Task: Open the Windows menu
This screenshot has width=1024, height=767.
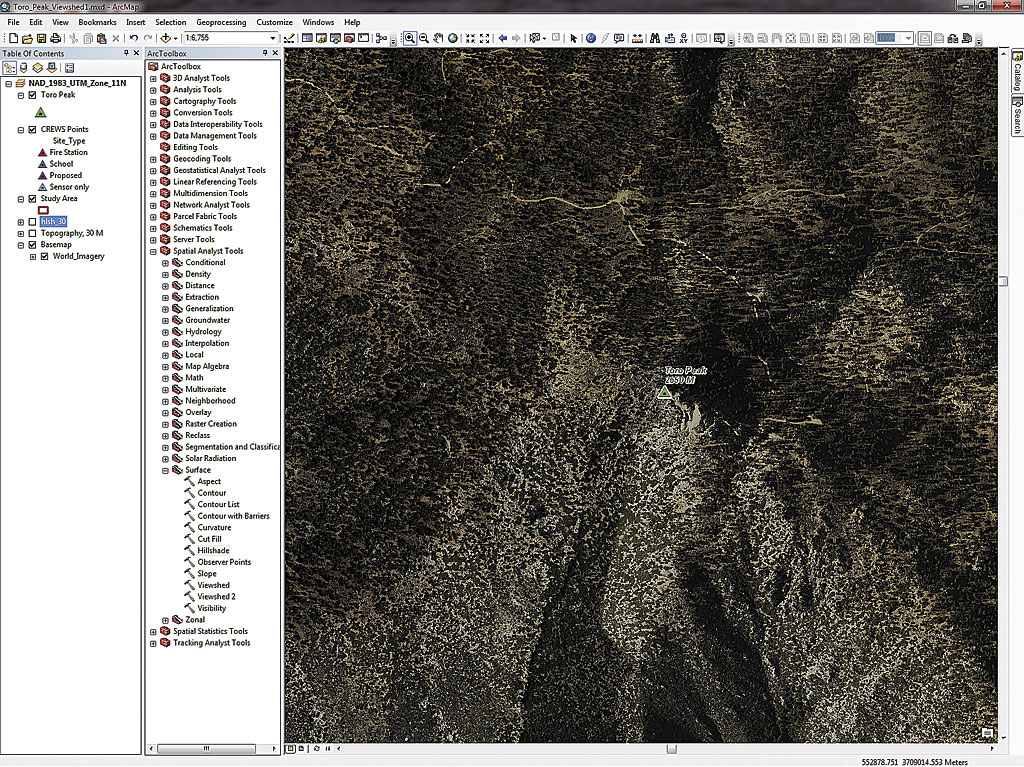Action: [318, 22]
